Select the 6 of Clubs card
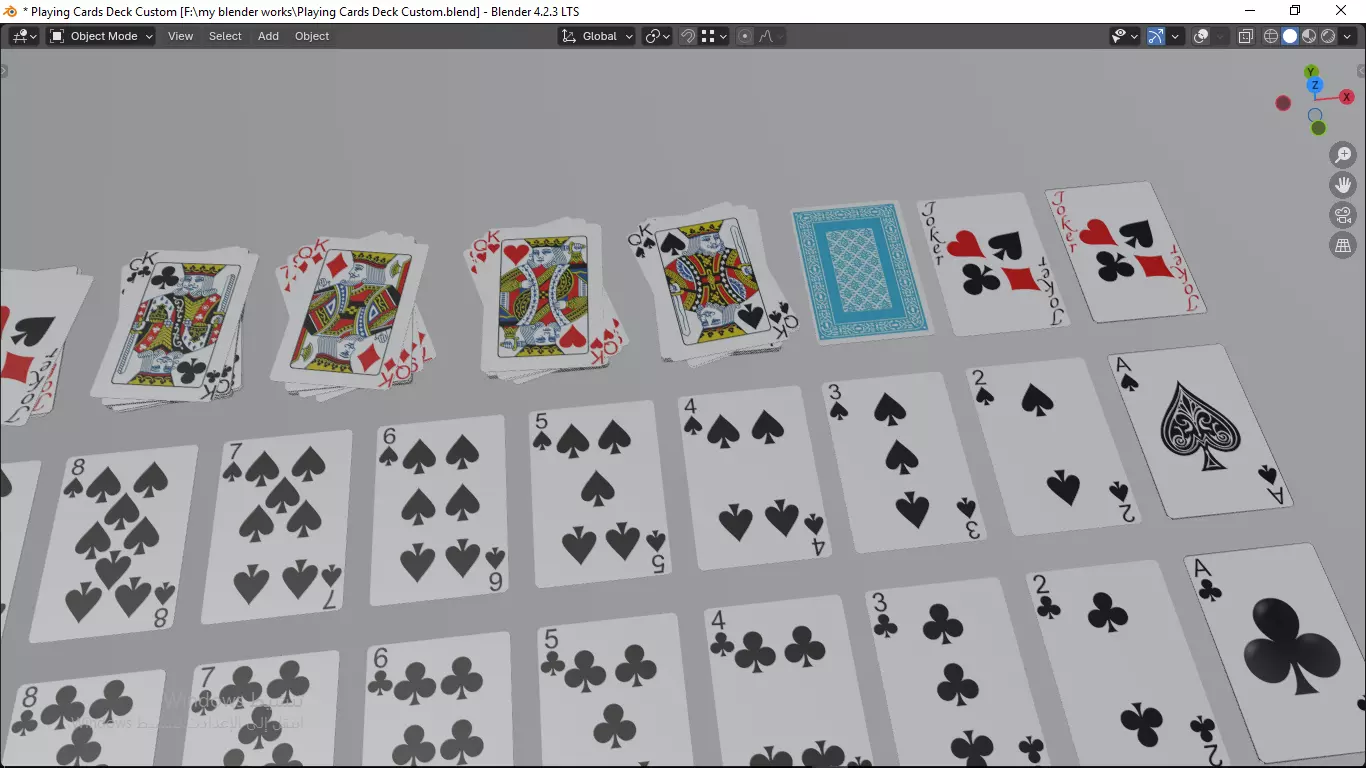The width and height of the screenshot is (1366, 768). (x=437, y=700)
